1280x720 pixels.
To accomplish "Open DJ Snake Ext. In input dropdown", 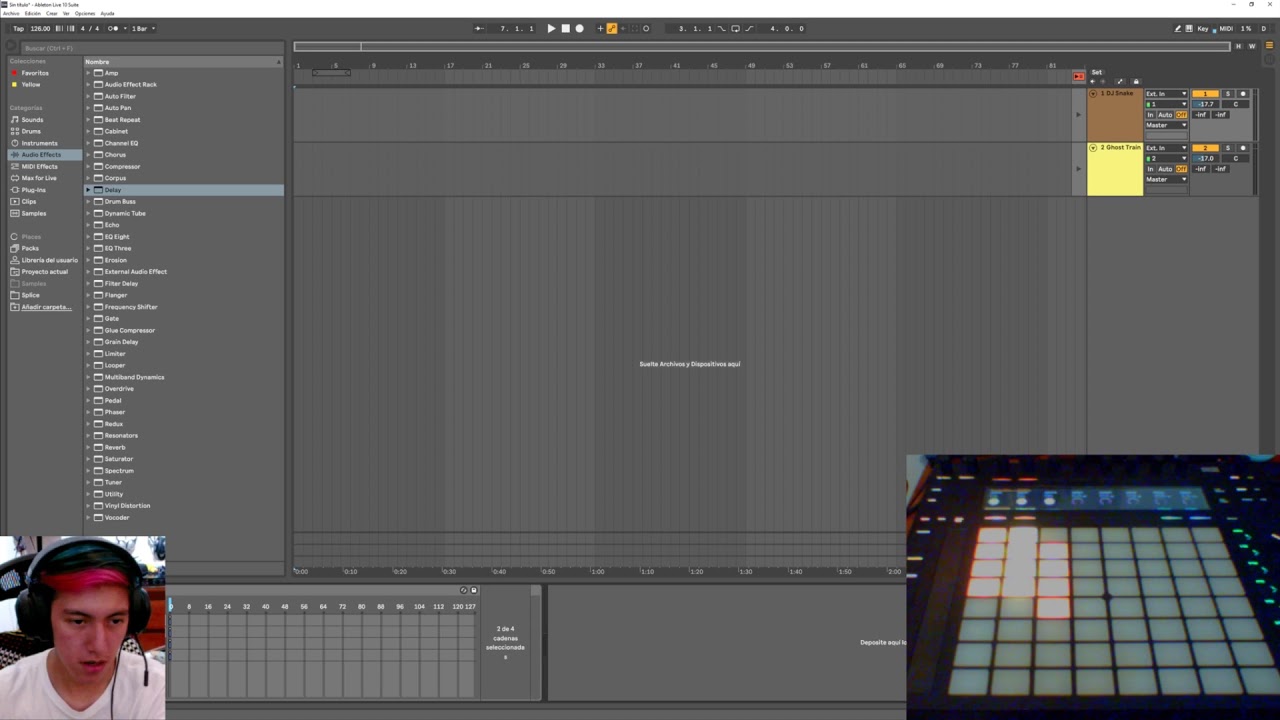I will coord(1166,94).
